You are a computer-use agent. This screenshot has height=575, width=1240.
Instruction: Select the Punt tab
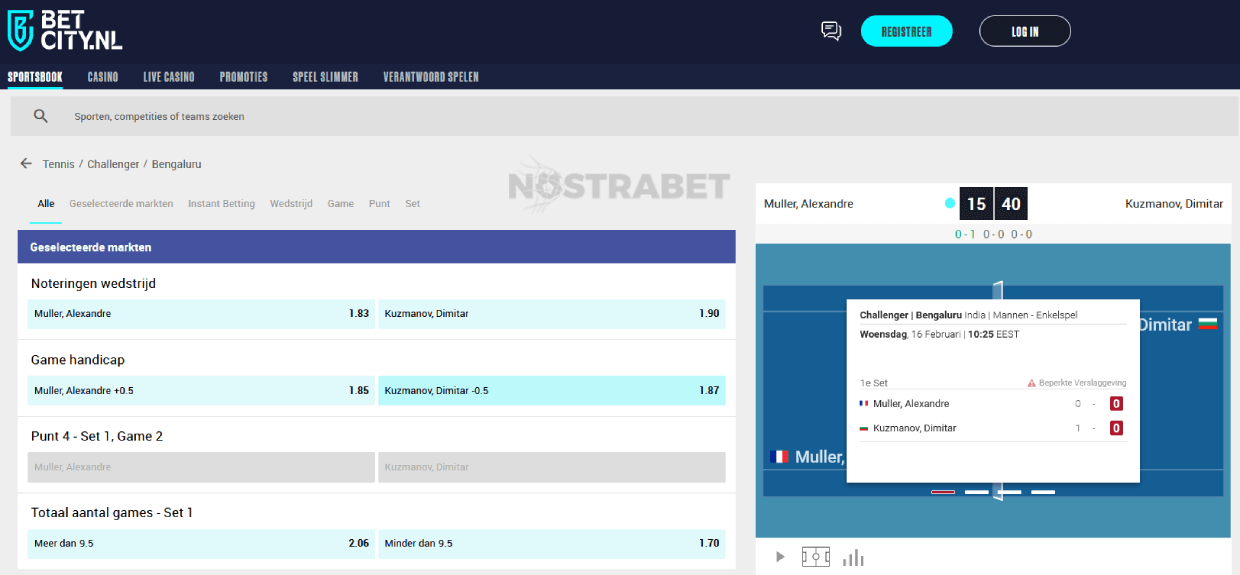(x=379, y=203)
